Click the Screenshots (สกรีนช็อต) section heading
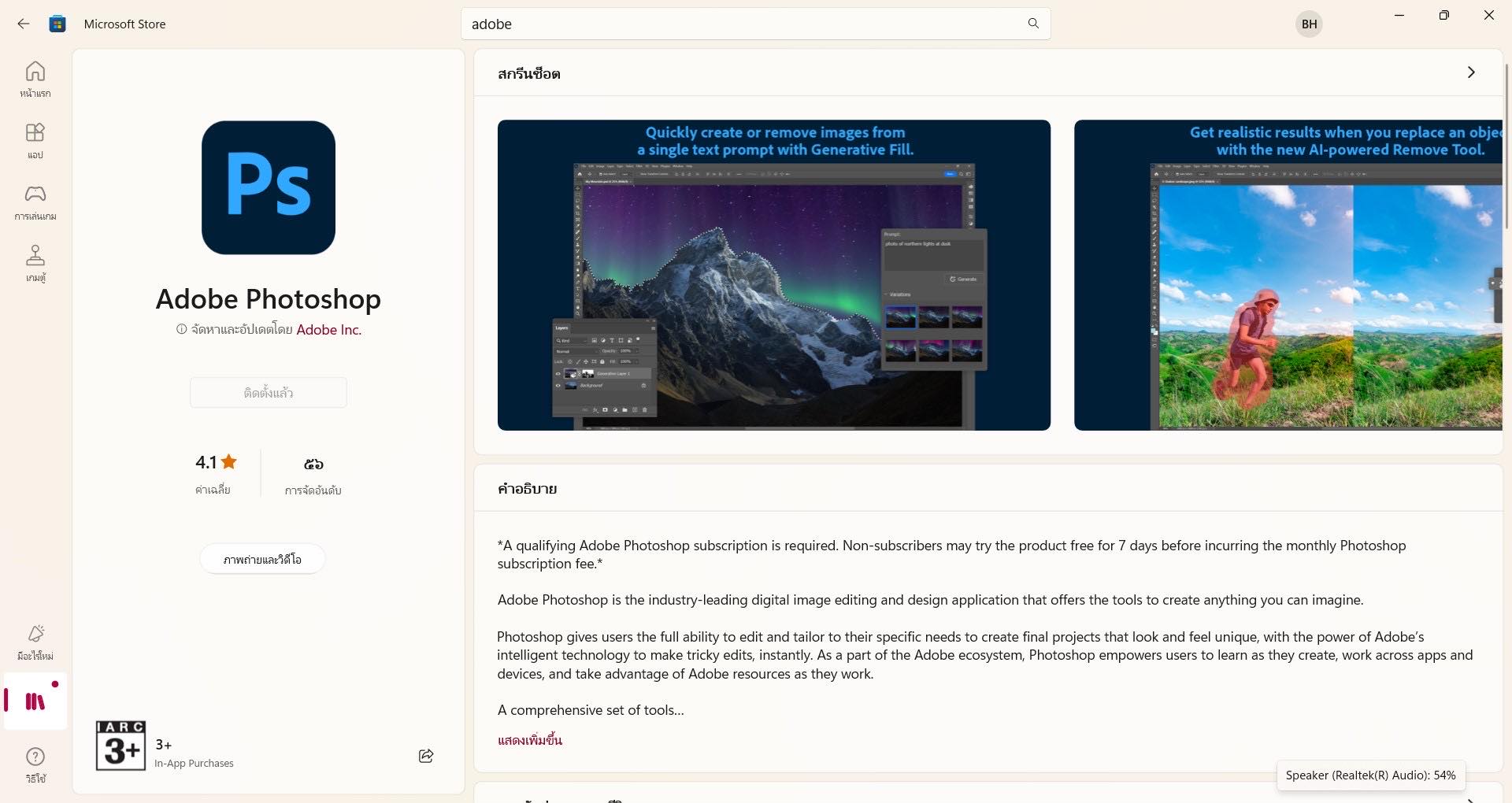Image resolution: width=1512 pixels, height=803 pixels. click(x=529, y=73)
